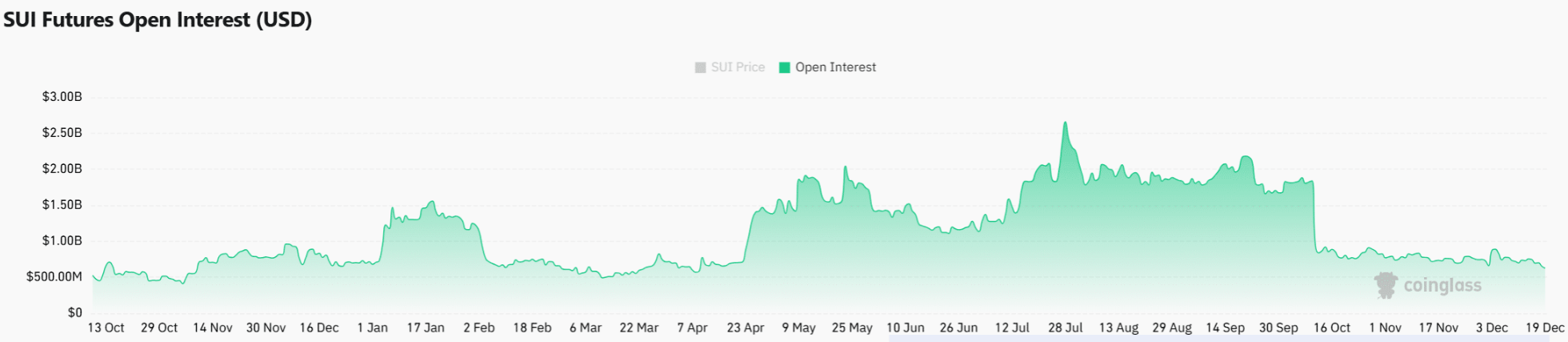Select the 1 Jan date on x-axis
The width and height of the screenshot is (1568, 342).
[x=372, y=328]
